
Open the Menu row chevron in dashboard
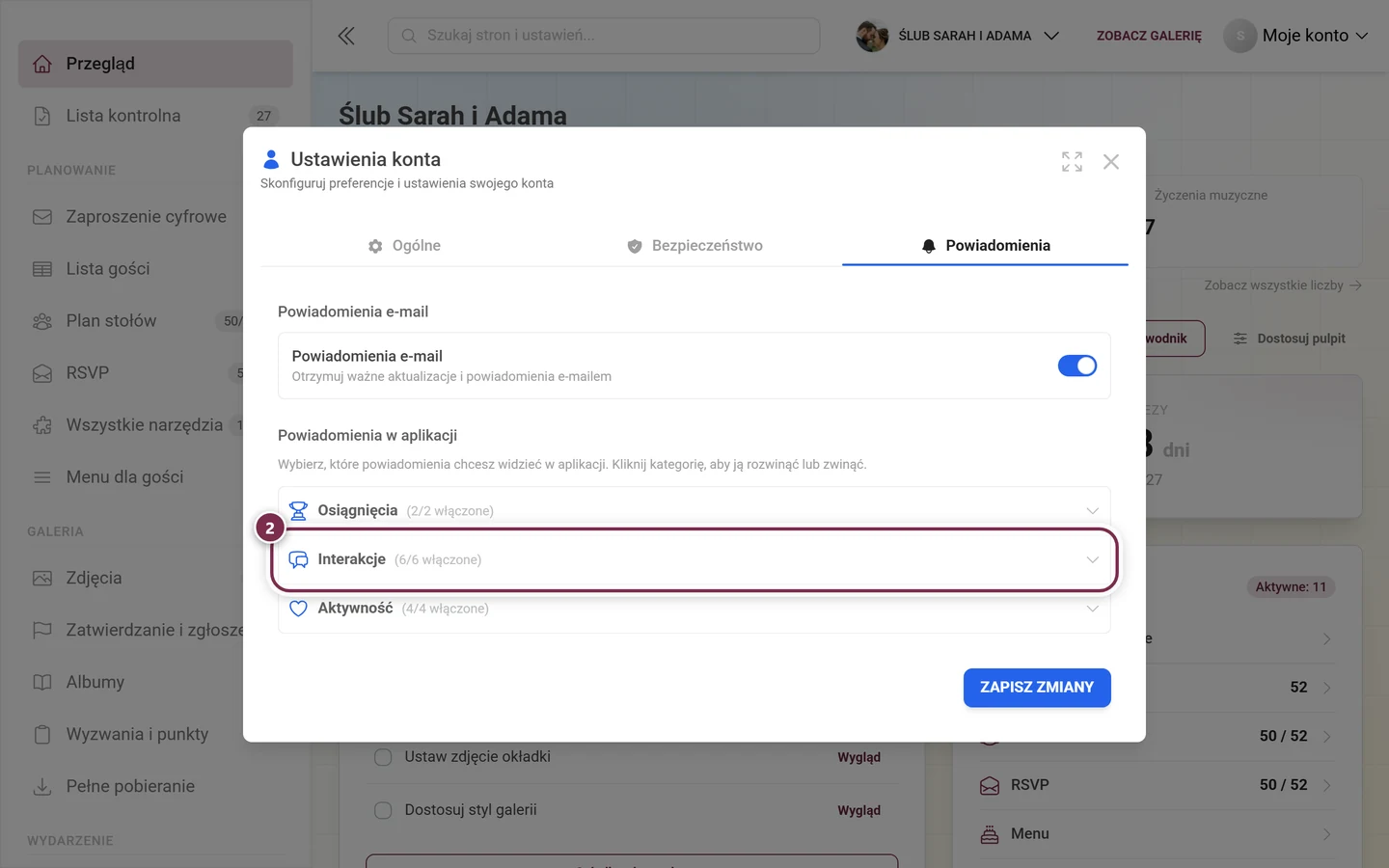tap(1326, 834)
